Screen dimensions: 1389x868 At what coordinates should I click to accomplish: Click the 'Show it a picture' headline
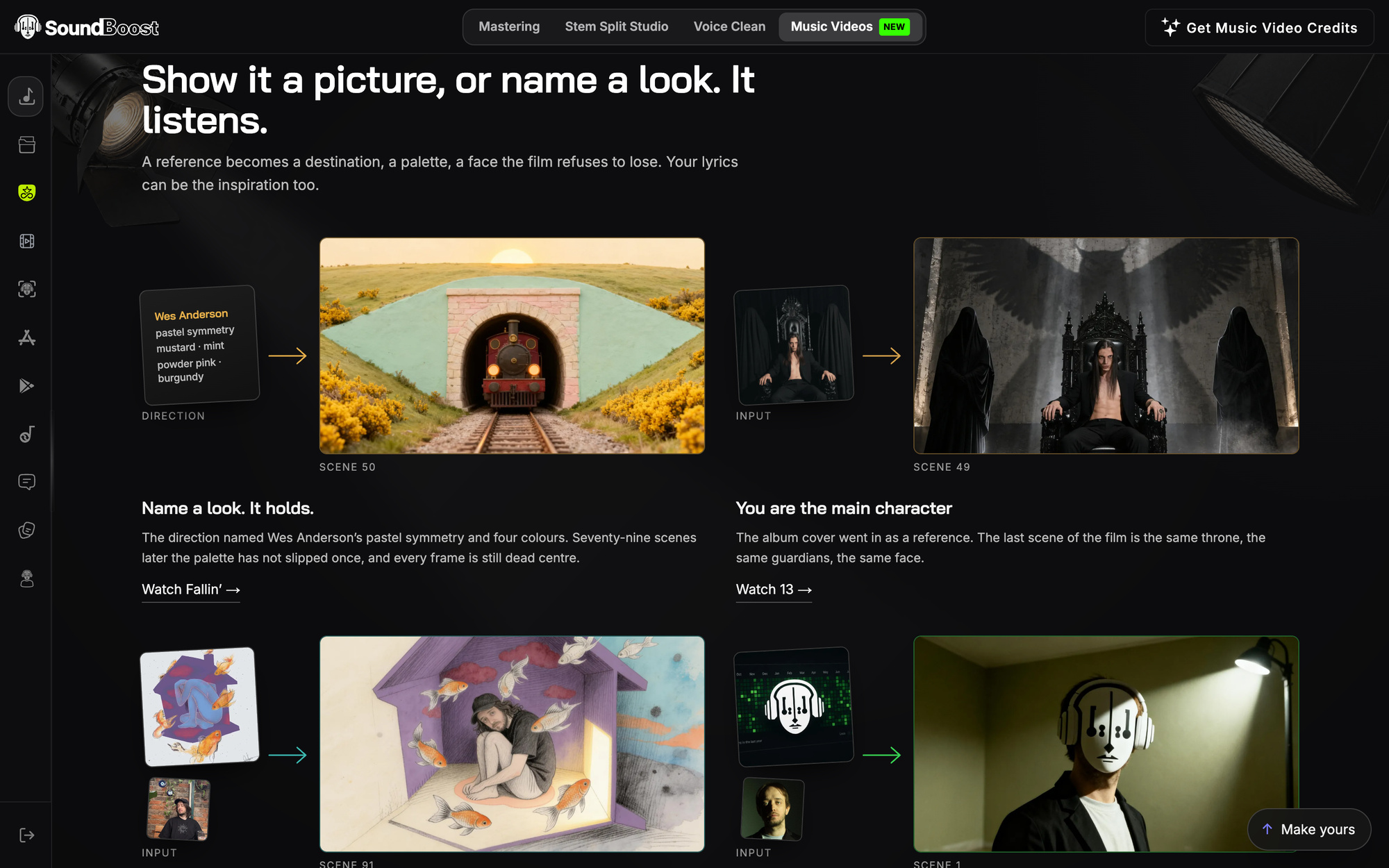coord(448,100)
